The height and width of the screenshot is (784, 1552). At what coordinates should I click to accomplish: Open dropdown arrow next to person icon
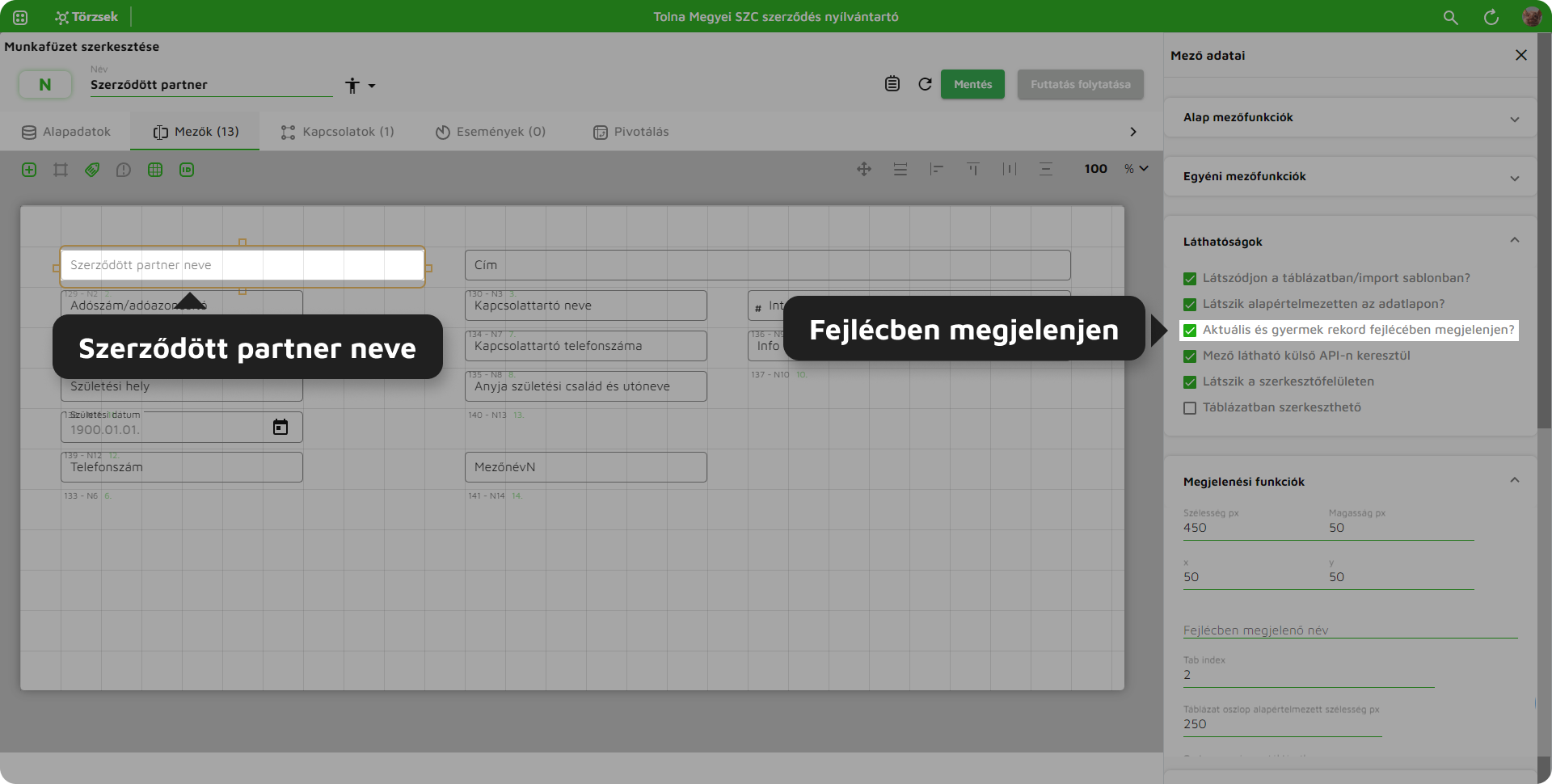tap(372, 86)
